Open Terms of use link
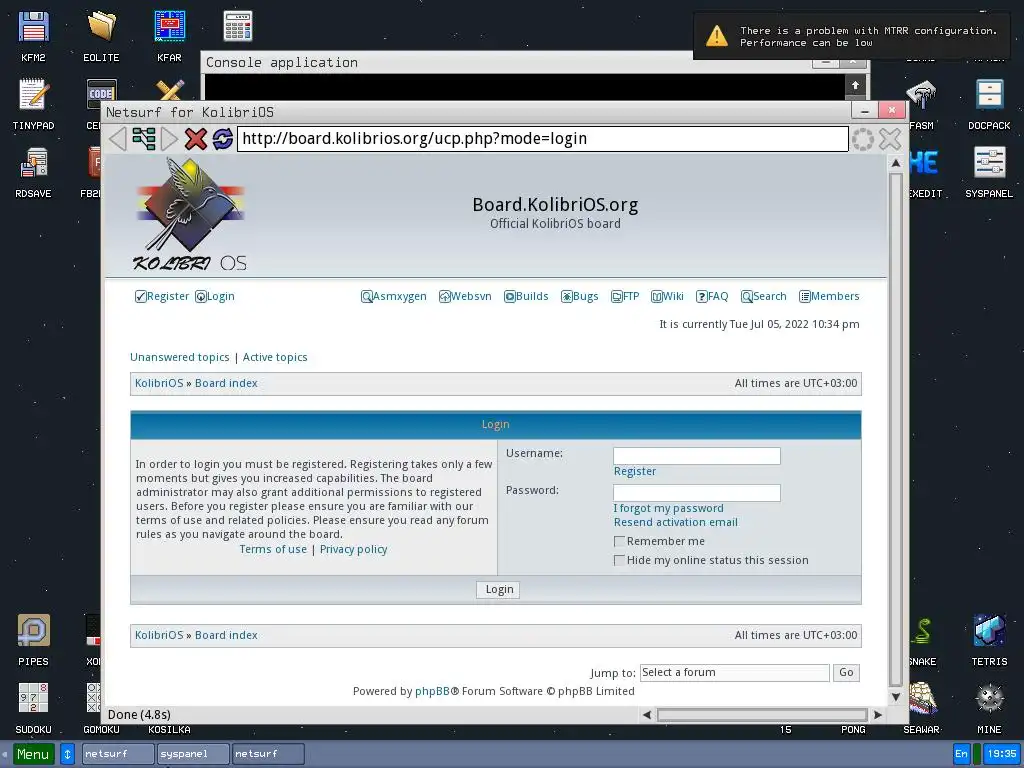The height and width of the screenshot is (768, 1024). [x=273, y=549]
